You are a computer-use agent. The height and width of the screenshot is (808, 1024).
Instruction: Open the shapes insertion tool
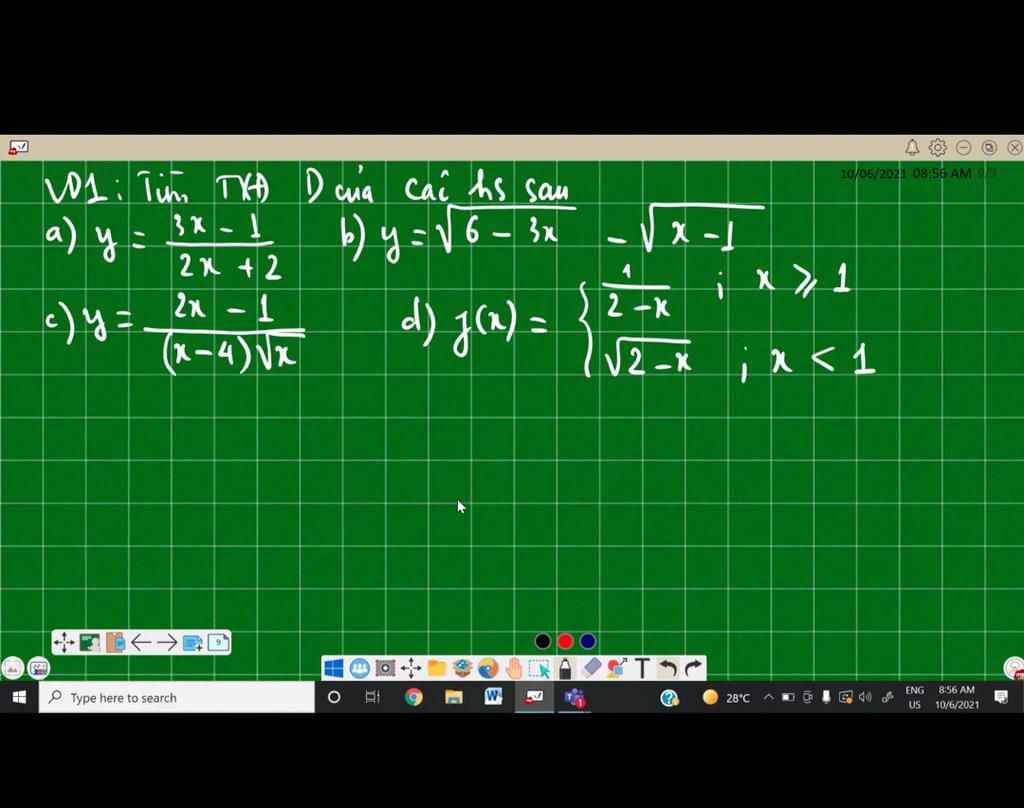point(616,668)
